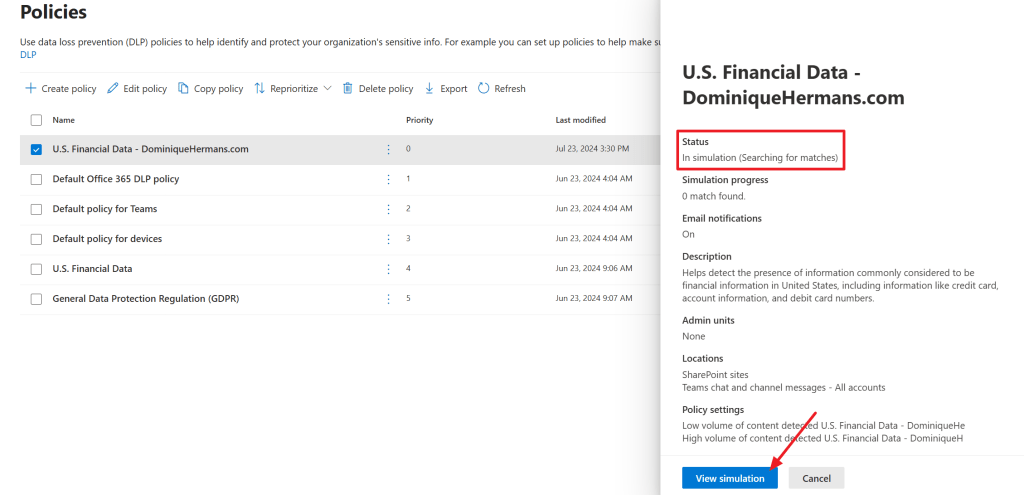The image size is (1024, 495).
Task: Click the Edit policy pencil icon
Action: pyautogui.click(x=113, y=89)
